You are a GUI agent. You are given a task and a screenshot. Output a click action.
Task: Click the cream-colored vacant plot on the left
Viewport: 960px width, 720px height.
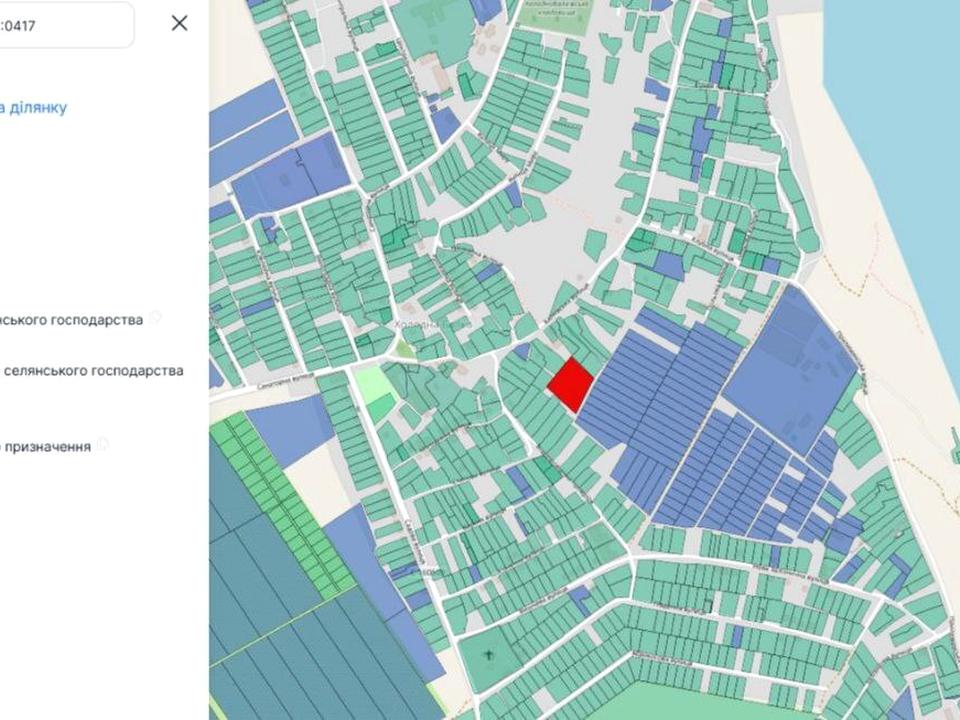tap(312, 484)
